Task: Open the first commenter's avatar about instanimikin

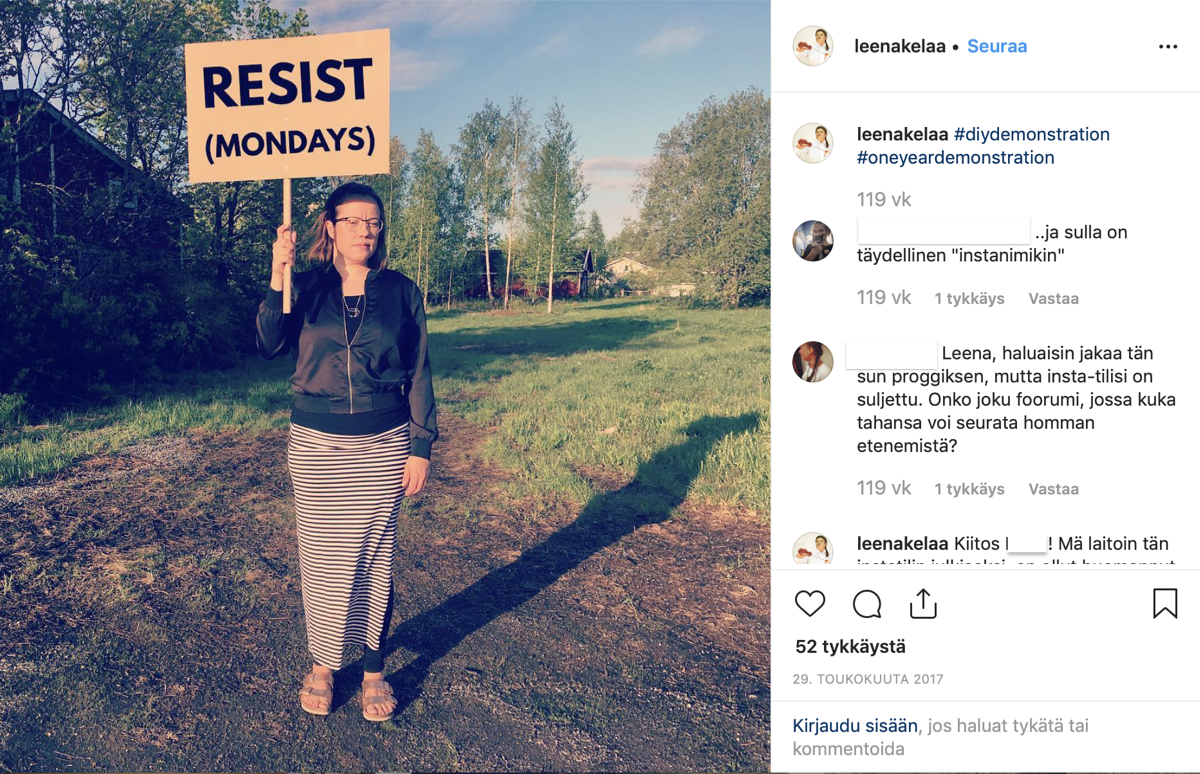Action: pos(813,241)
